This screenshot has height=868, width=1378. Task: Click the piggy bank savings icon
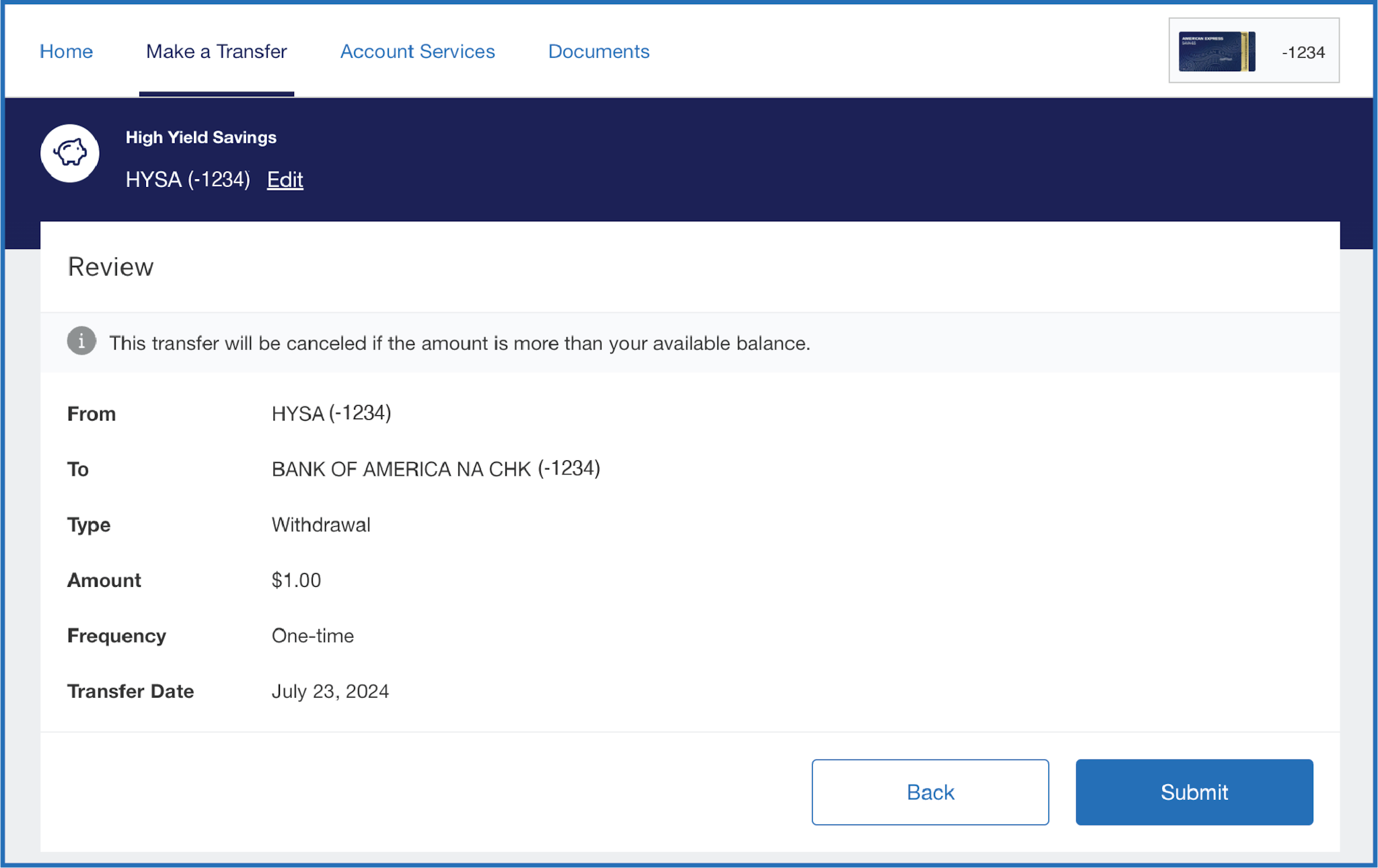[70, 153]
